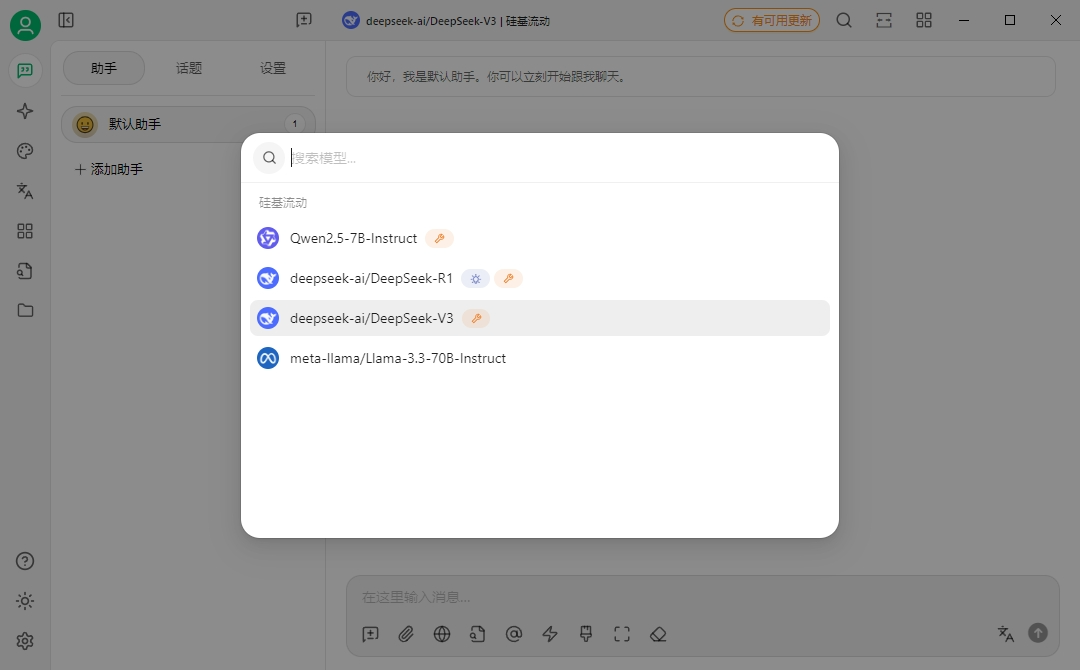This screenshot has width=1080, height=670.
Task: Click the Qwen model logo icon
Action: (268, 238)
